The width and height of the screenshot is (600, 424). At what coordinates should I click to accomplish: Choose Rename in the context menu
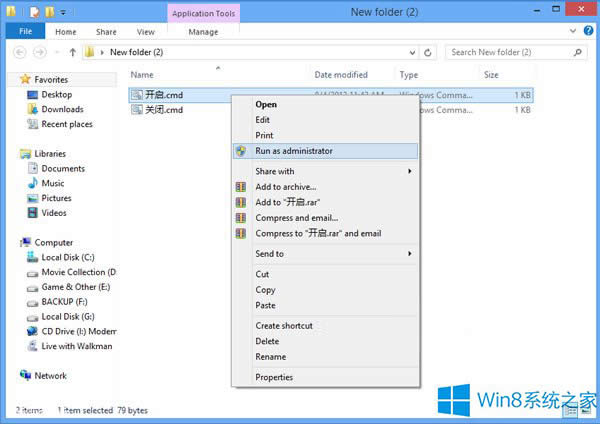[271, 357]
